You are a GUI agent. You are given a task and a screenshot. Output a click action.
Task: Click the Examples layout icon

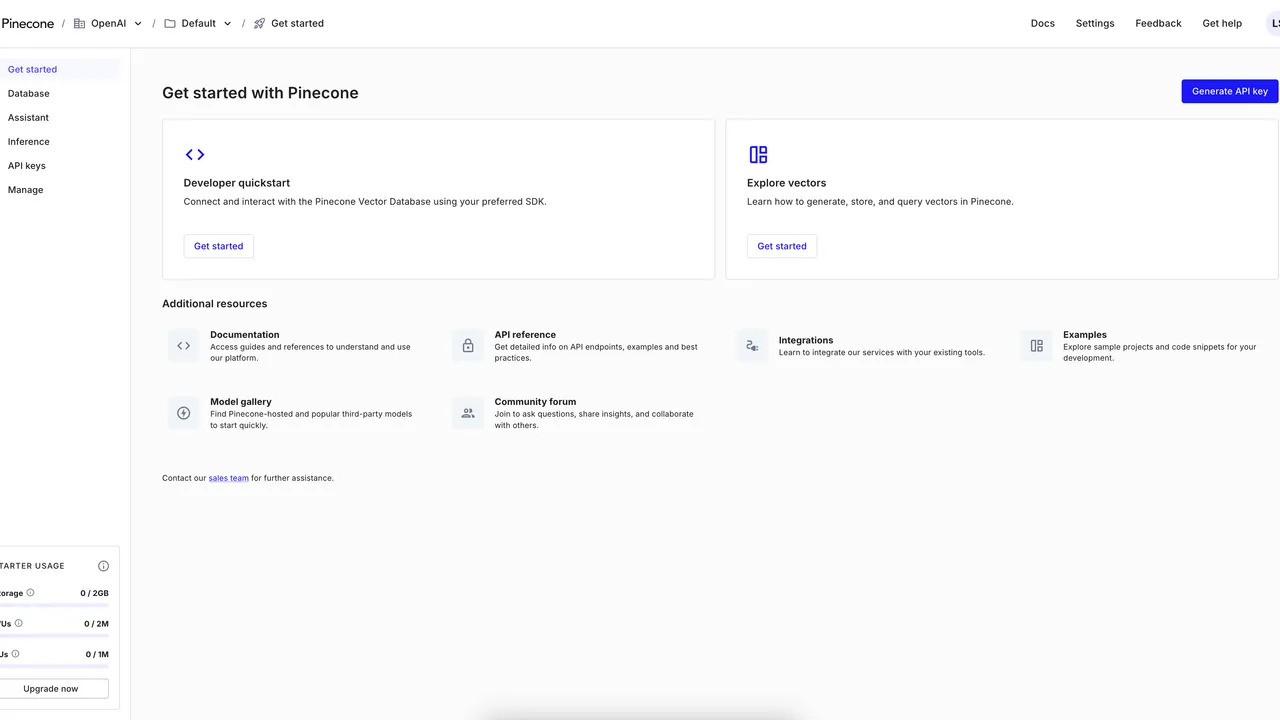click(1036, 346)
